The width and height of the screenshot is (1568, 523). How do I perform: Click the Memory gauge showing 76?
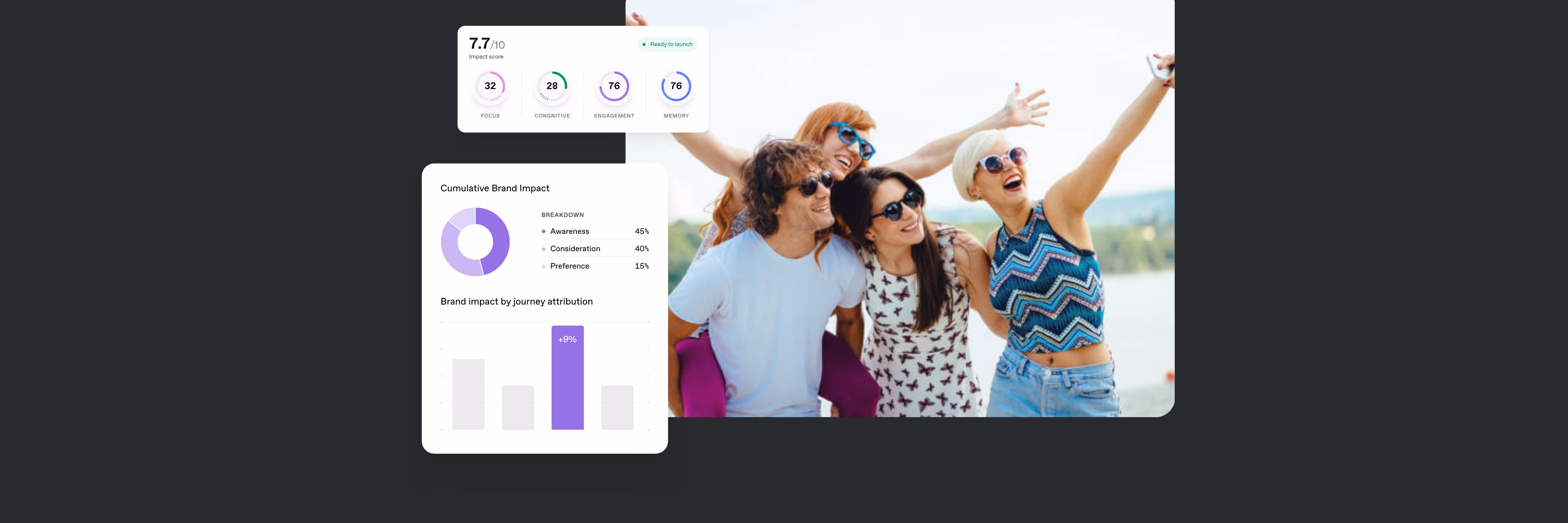(676, 86)
